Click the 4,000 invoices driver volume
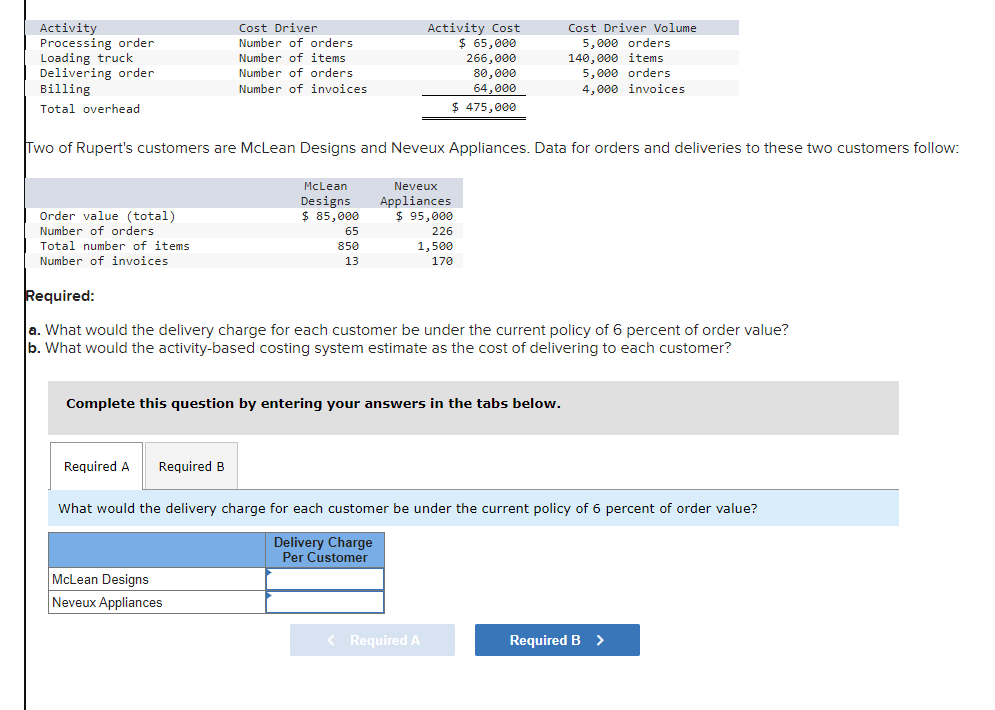Image resolution: width=995 pixels, height=710 pixels. (x=633, y=89)
